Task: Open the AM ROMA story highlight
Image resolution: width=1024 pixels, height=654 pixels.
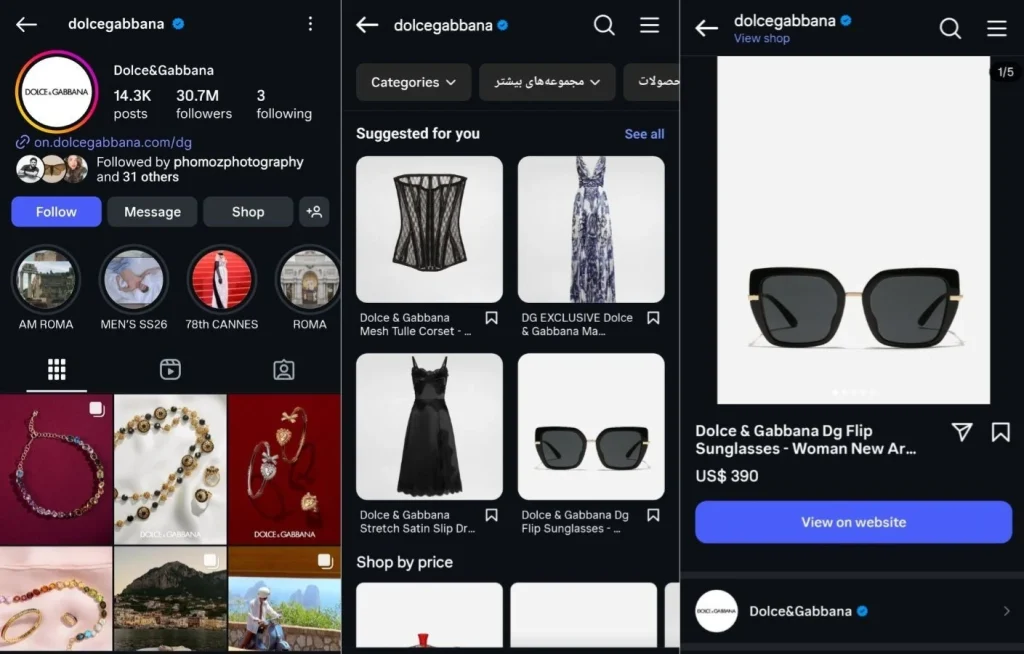Action: point(46,280)
